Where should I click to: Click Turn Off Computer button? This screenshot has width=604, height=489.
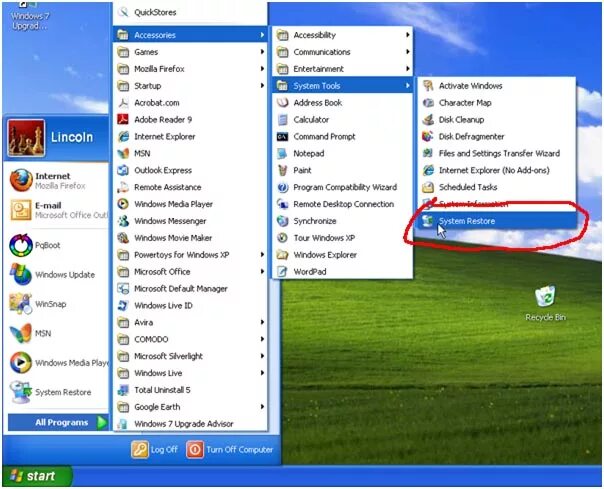click(x=230, y=449)
